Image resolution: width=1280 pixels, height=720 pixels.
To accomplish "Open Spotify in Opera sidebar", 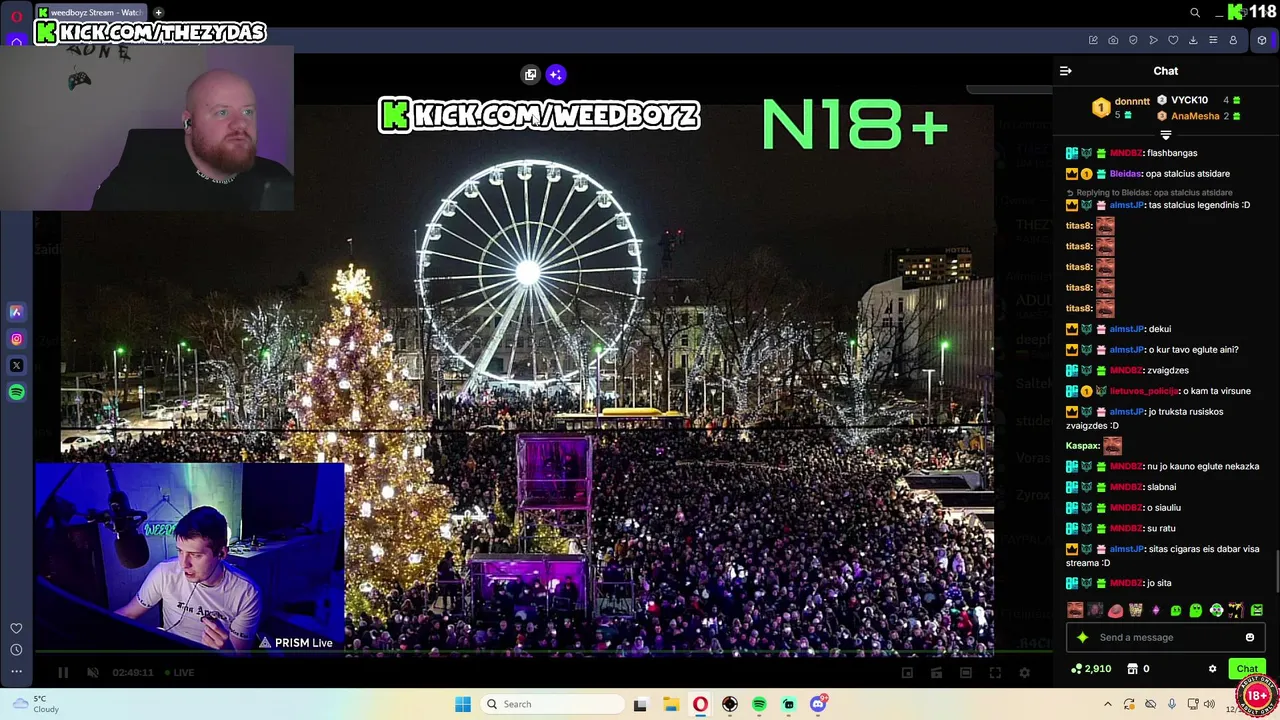I will coord(16,393).
